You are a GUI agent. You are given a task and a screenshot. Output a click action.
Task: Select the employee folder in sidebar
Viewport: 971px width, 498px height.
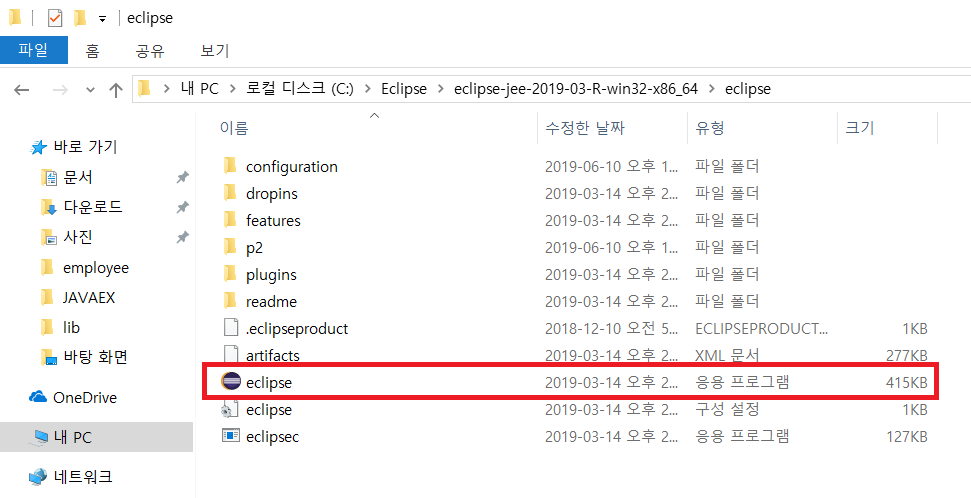point(97,268)
